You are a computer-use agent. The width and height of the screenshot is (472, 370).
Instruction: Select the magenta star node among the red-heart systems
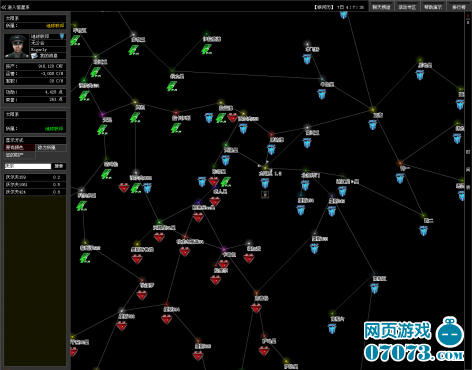coord(224,249)
